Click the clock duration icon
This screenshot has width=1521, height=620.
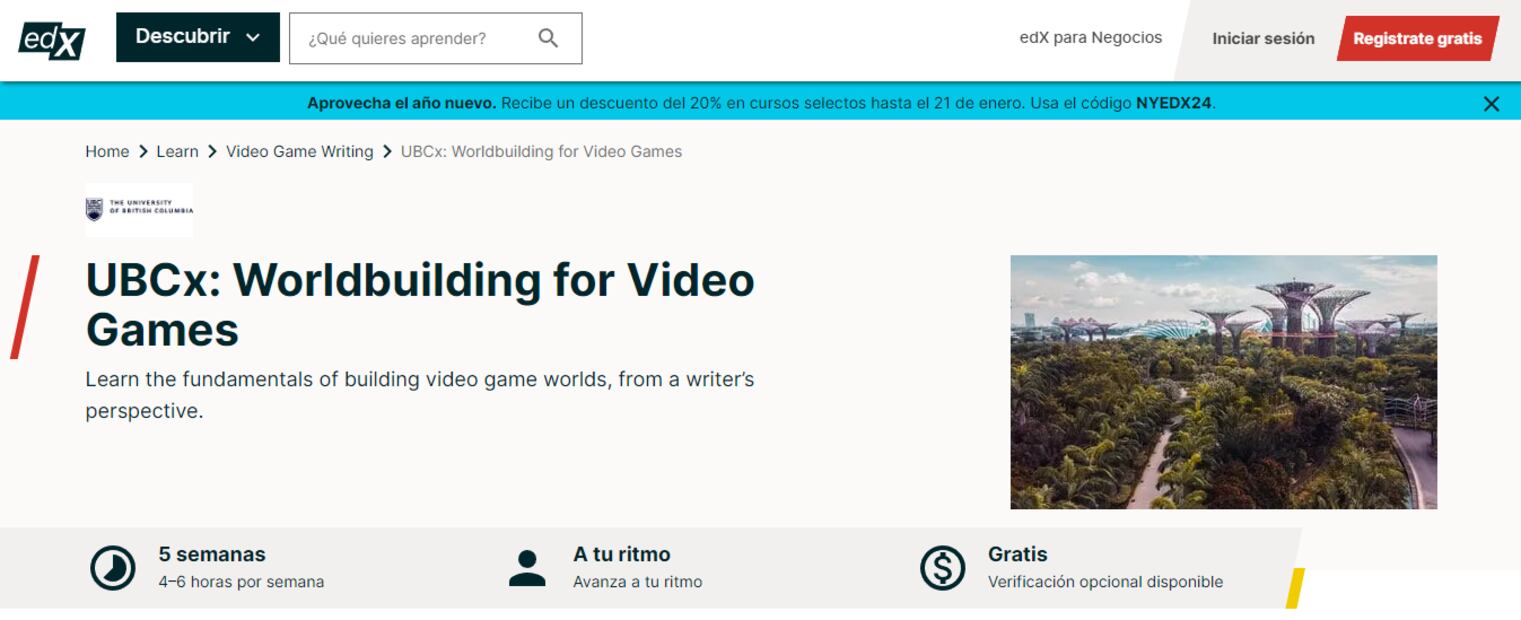tap(113, 568)
